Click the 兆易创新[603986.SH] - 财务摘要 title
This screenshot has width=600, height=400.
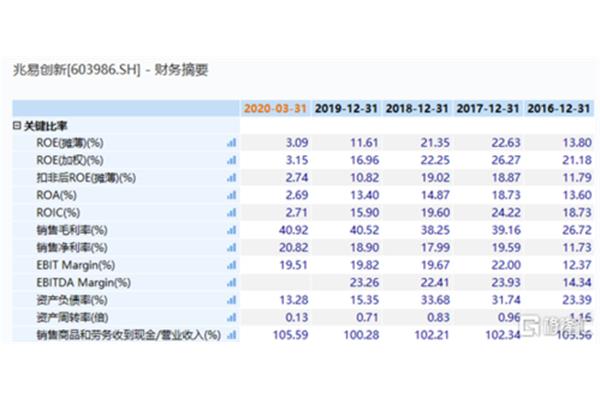111,70
